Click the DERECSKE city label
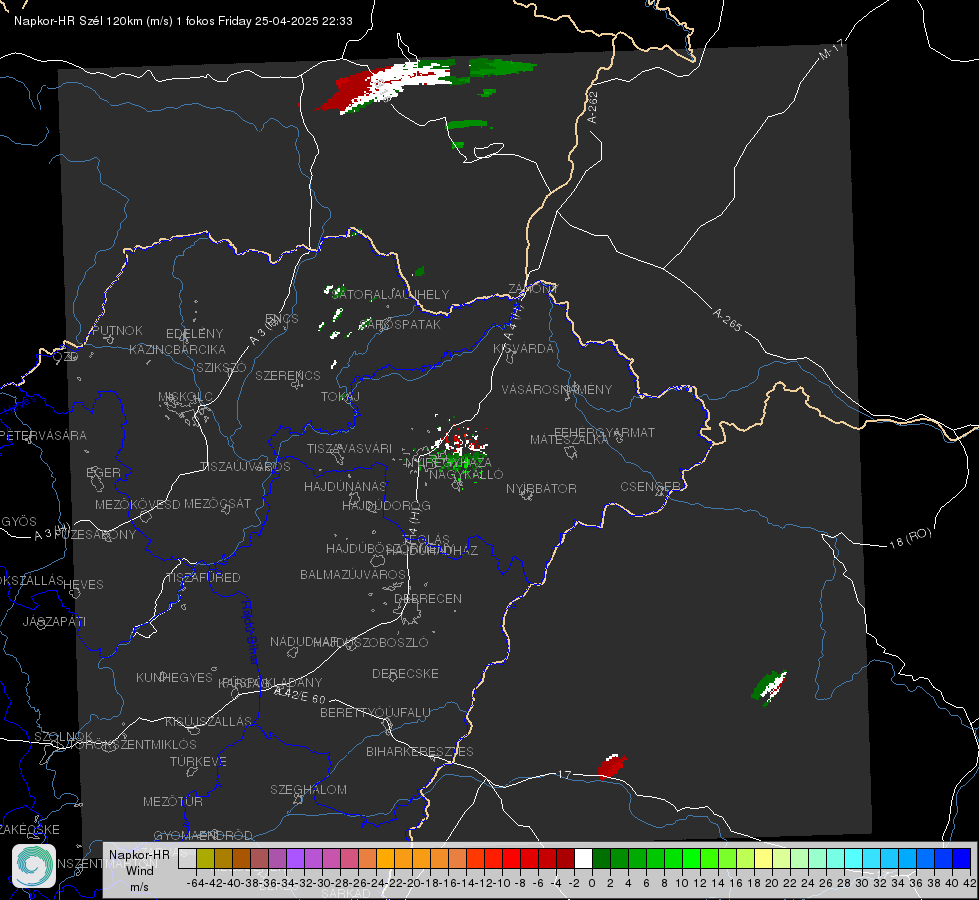979x900 pixels. pyautogui.click(x=405, y=674)
